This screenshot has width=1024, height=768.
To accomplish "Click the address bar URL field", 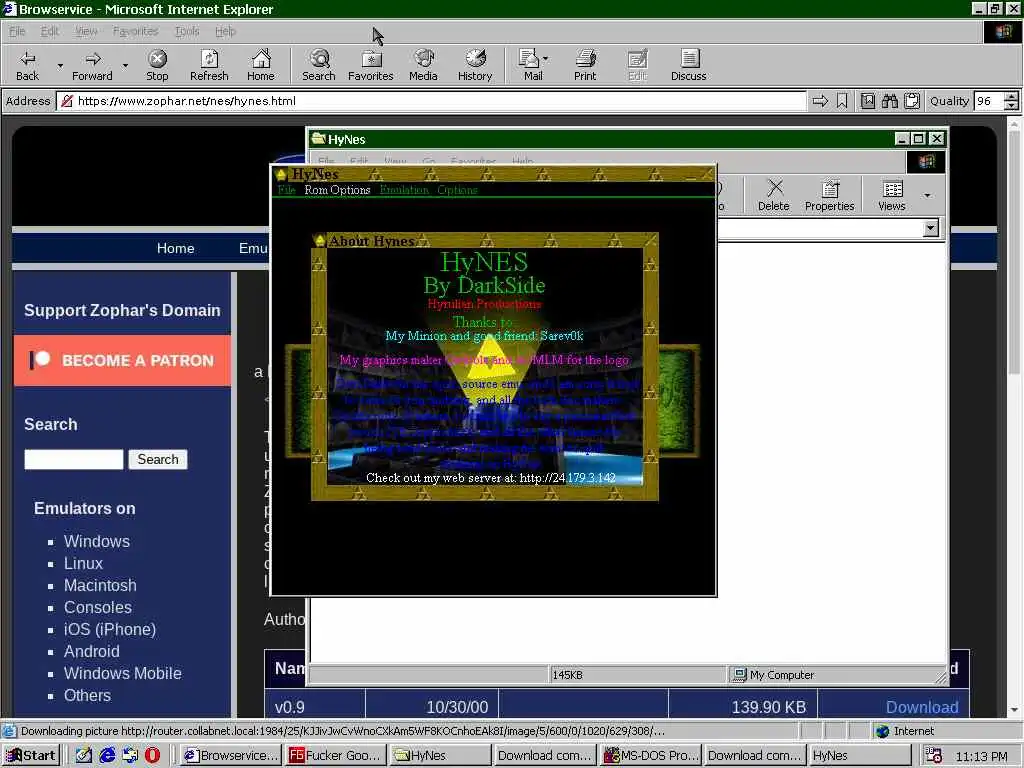I will pyautogui.click(x=431, y=101).
